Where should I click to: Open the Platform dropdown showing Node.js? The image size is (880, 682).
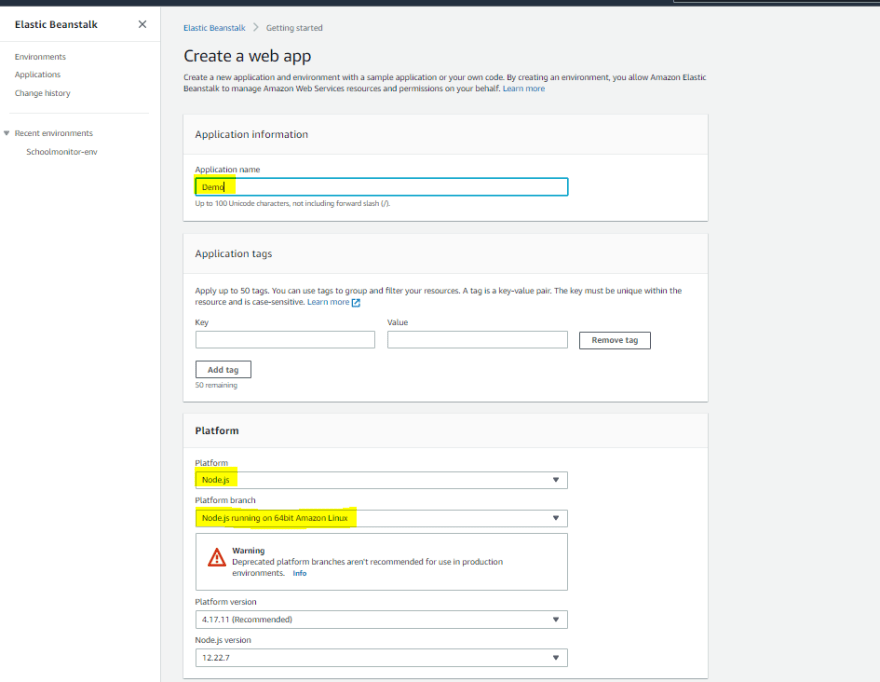382,480
